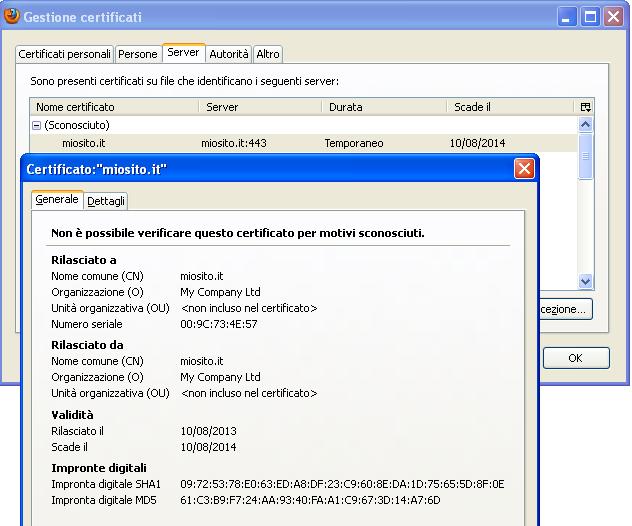Switch to Persone tab

[x=138, y=54]
